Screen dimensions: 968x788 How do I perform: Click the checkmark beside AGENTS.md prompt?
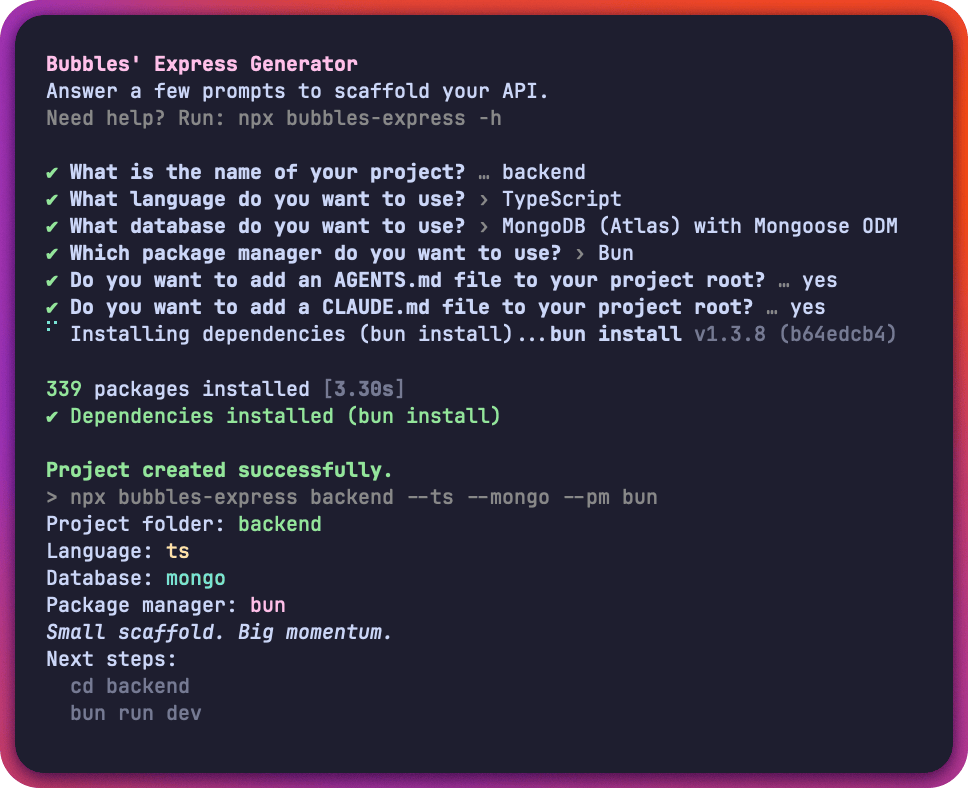52,282
